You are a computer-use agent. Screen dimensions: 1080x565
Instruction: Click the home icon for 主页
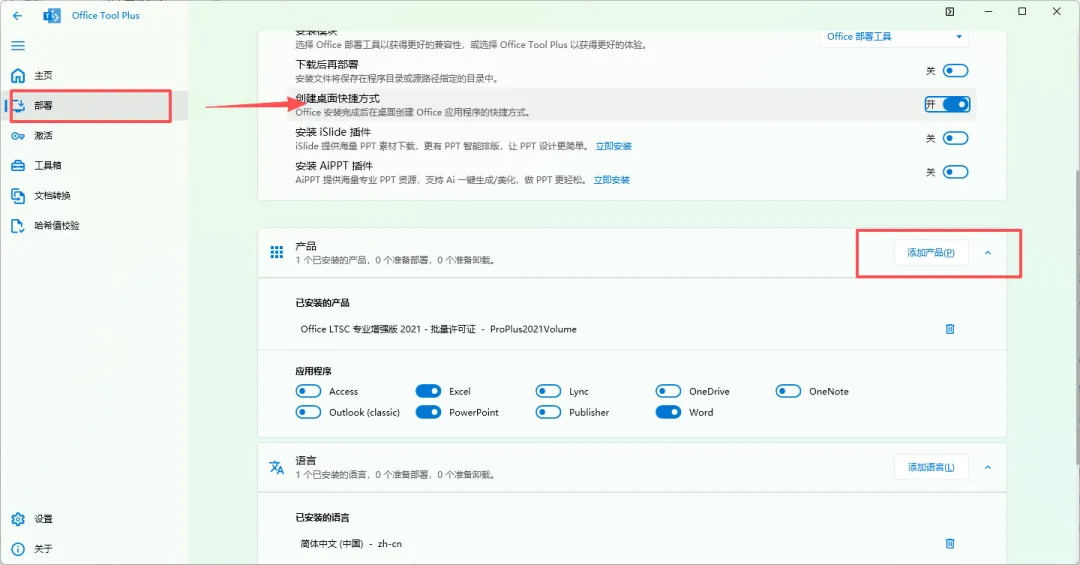coord(18,75)
